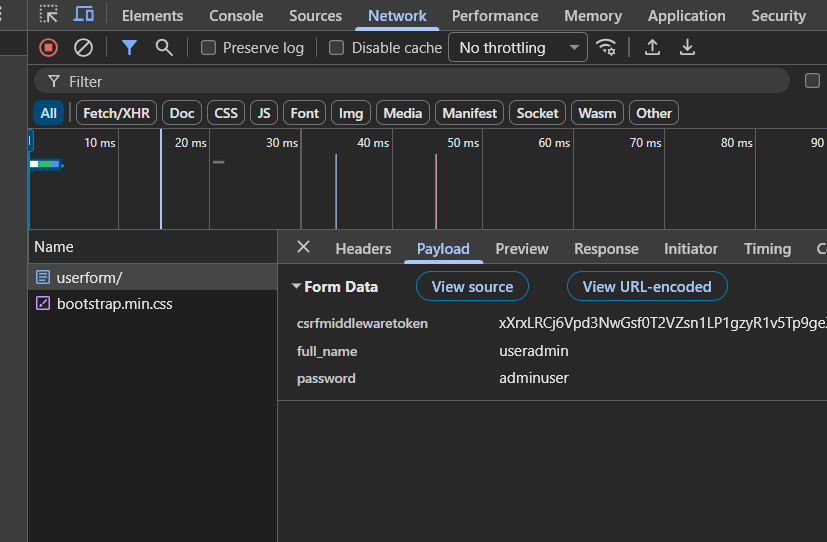The image size is (827, 542).
Task: Open the Performance panel tab
Action: pos(495,16)
